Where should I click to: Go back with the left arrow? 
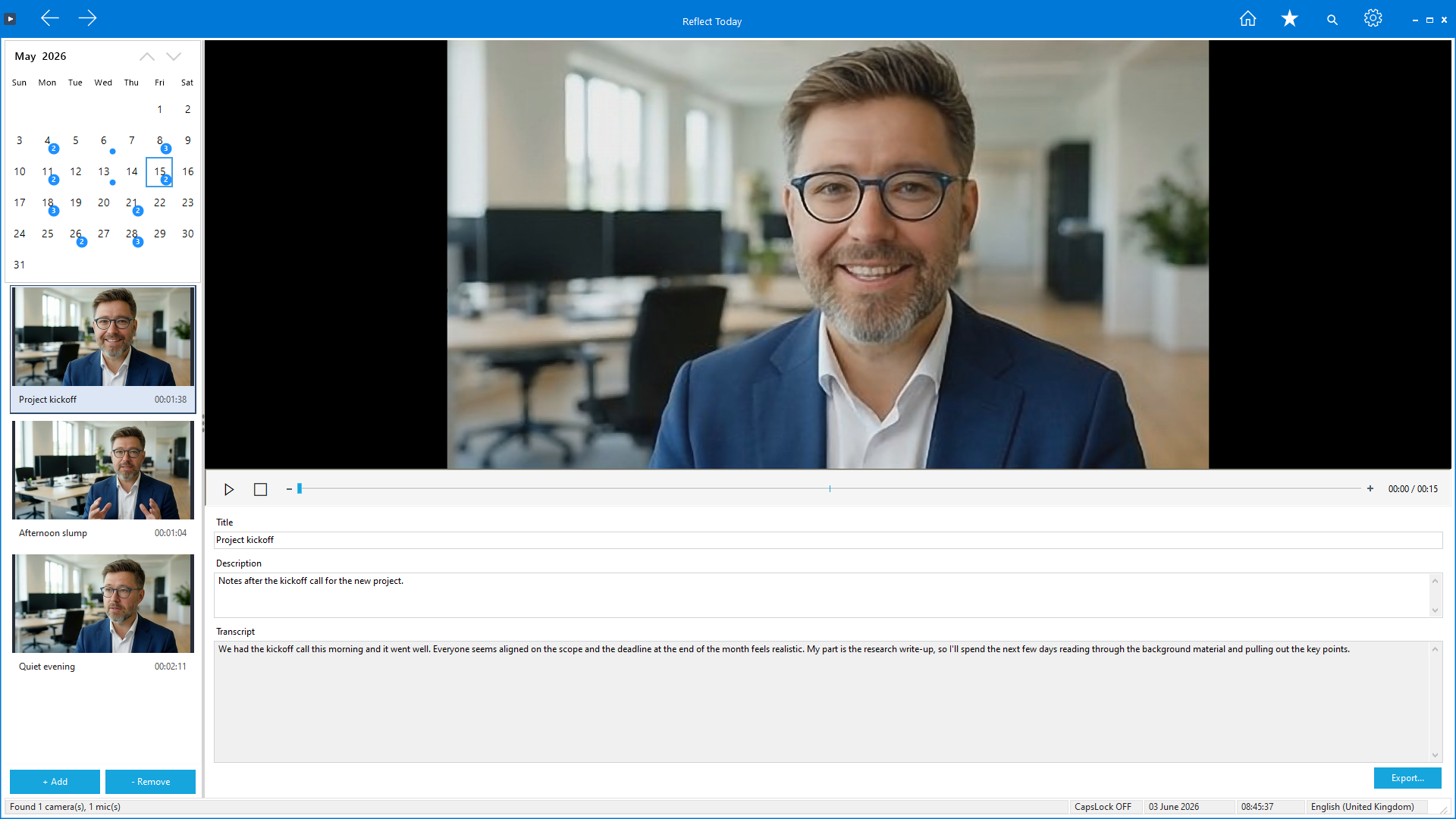(x=50, y=18)
